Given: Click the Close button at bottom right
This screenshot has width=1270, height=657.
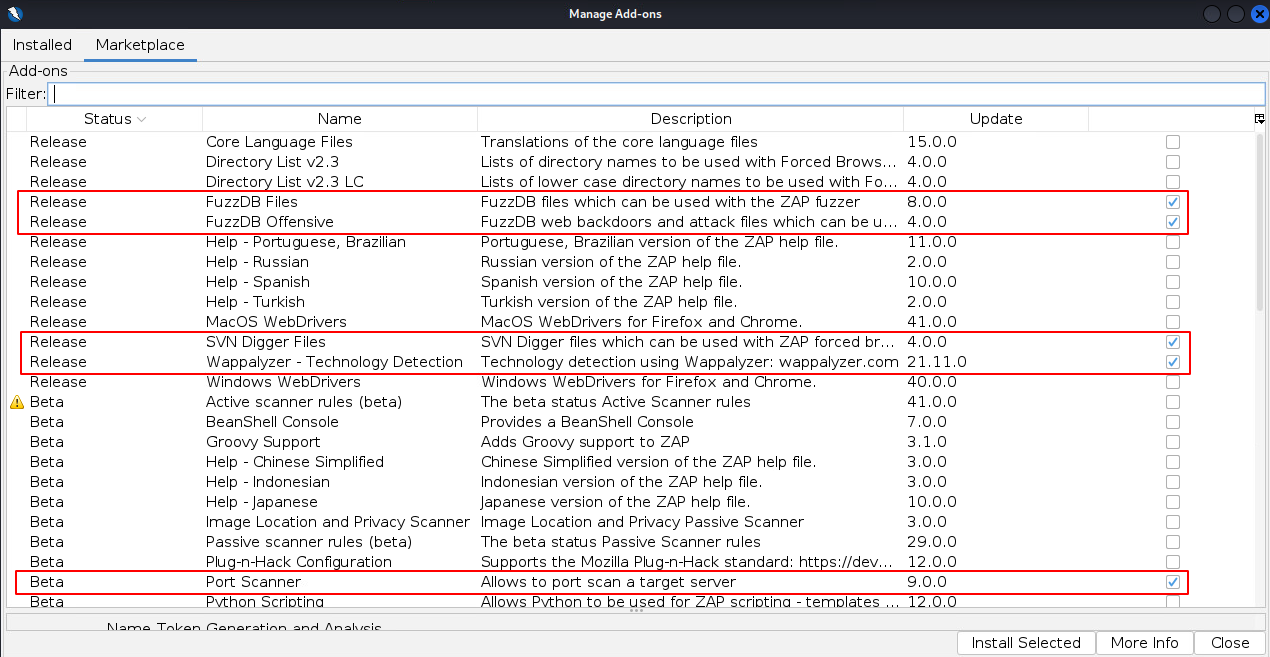Looking at the screenshot, I should pos(1229,643).
